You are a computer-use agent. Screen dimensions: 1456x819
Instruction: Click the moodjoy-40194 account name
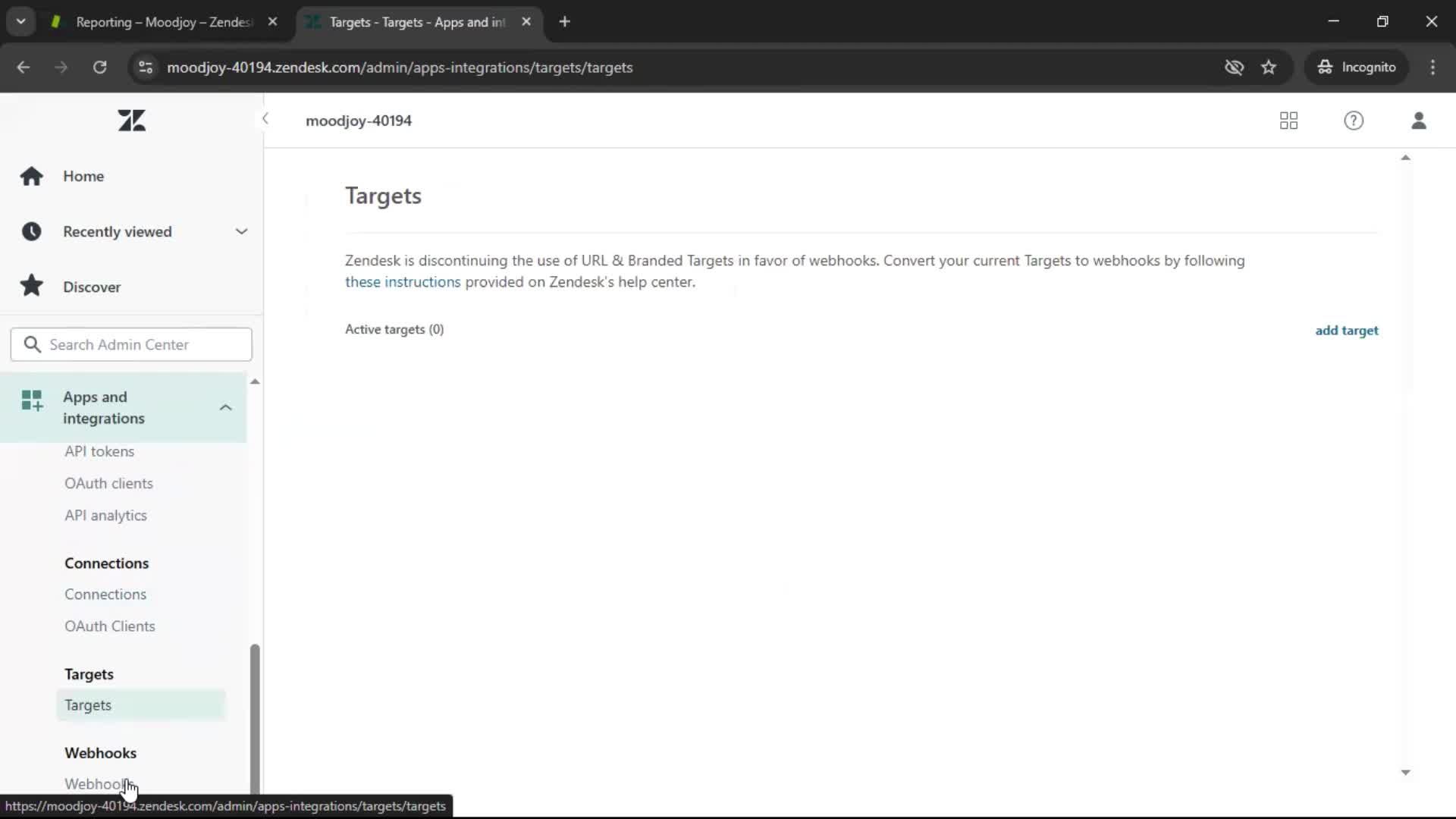pyautogui.click(x=359, y=121)
